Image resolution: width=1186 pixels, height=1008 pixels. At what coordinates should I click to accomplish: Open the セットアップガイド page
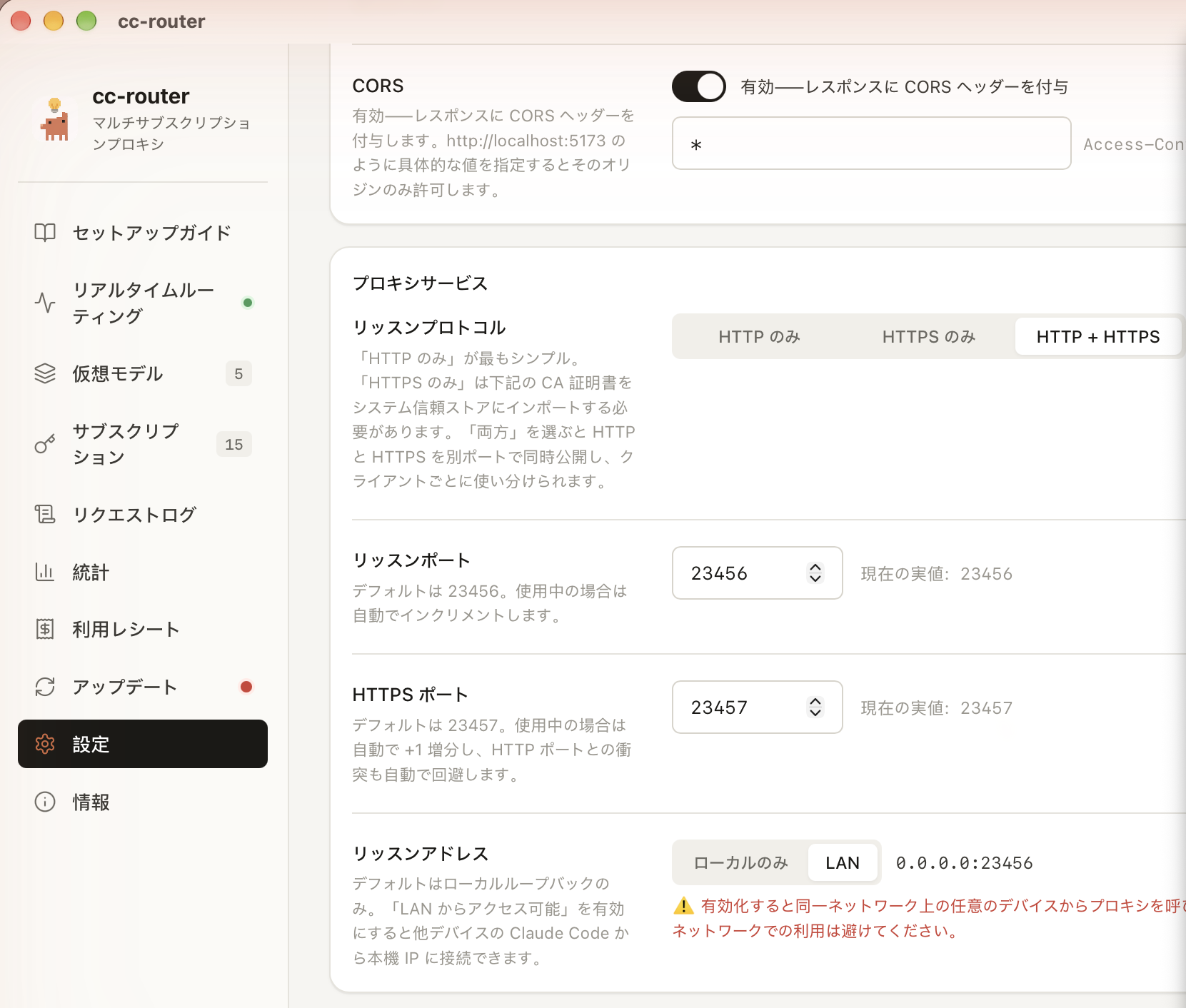point(143,233)
